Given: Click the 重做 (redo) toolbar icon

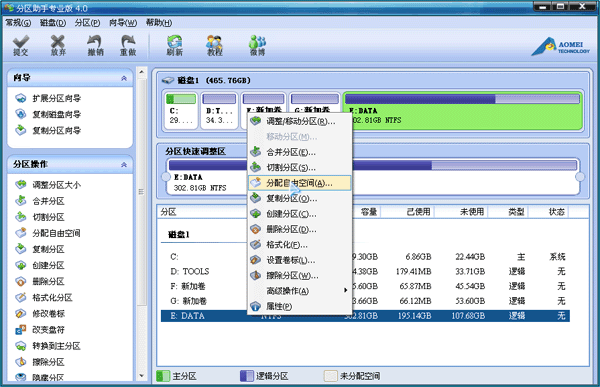Looking at the screenshot, I should click(128, 46).
